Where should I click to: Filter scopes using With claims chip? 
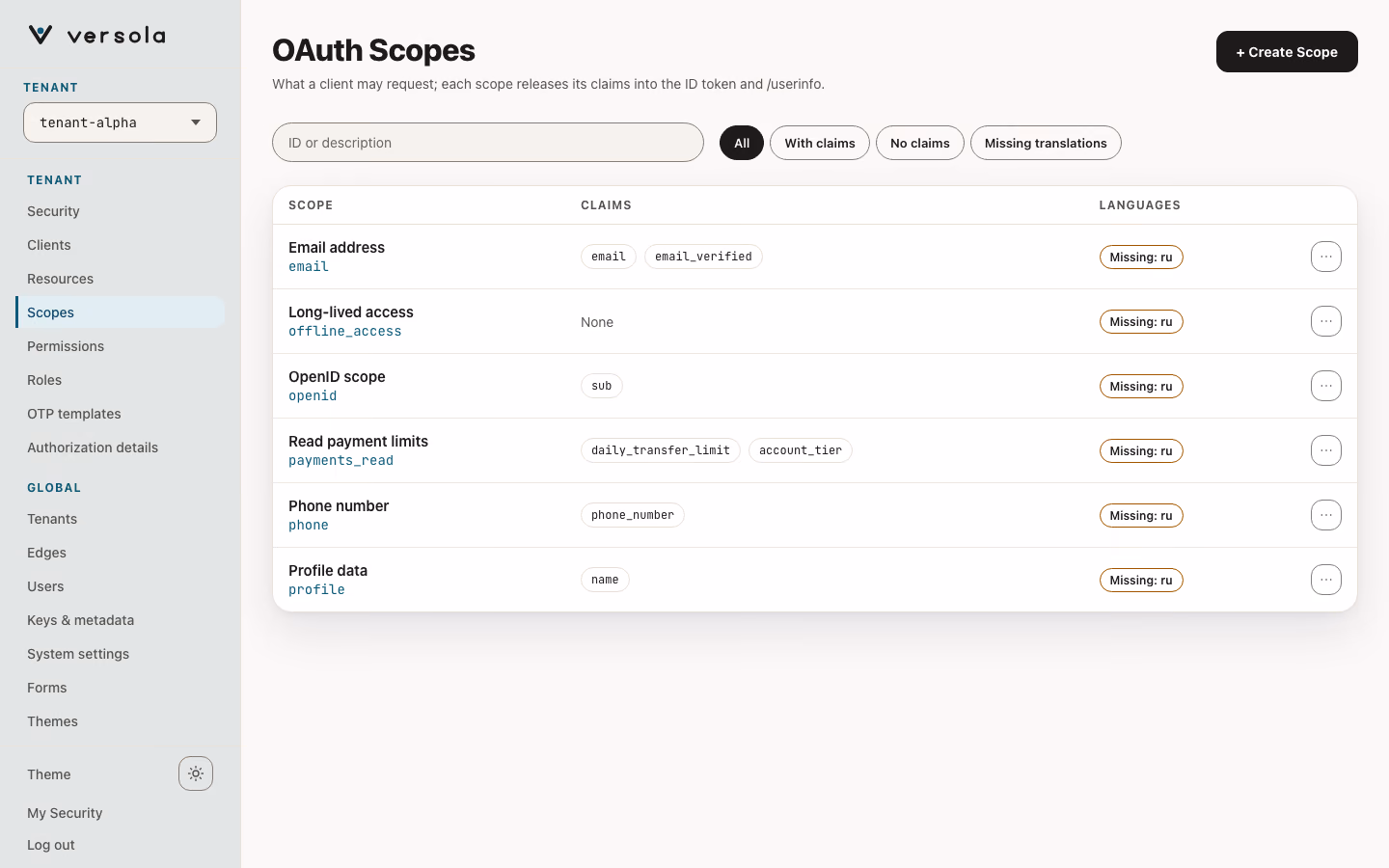820,143
